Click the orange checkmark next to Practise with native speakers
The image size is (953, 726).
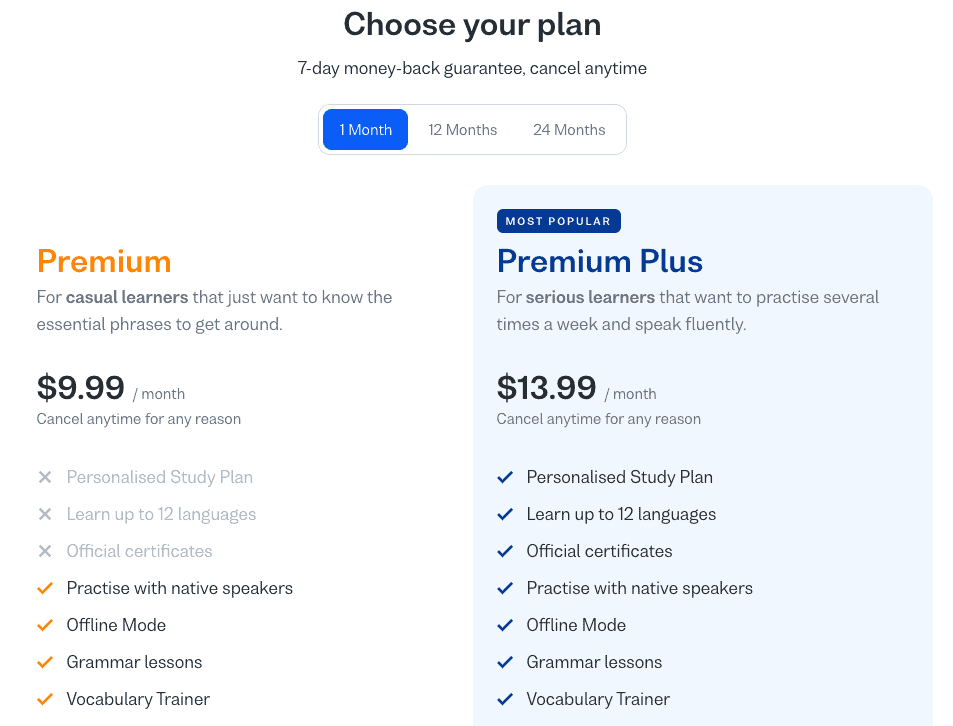pyautogui.click(x=45, y=589)
